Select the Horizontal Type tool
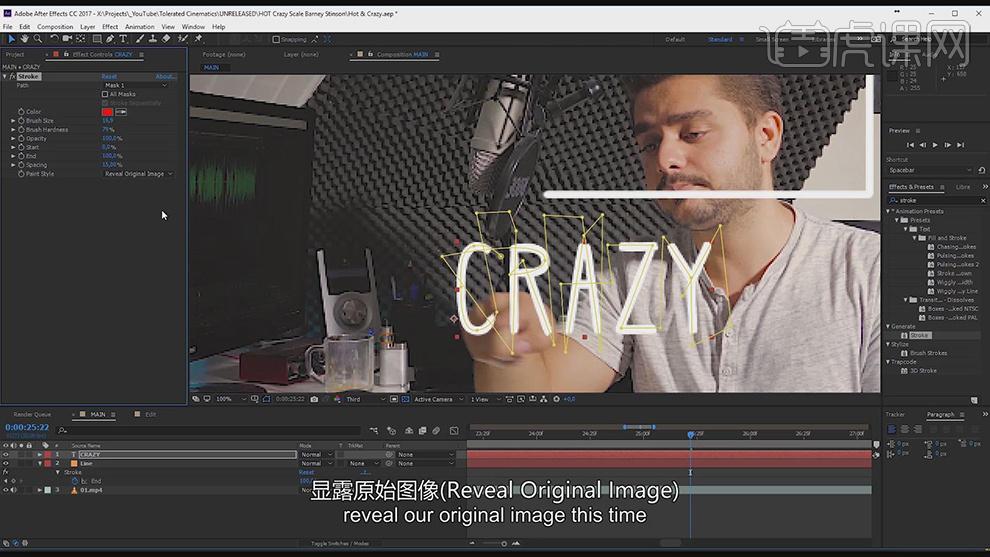The width and height of the screenshot is (990, 557). [x=123, y=39]
